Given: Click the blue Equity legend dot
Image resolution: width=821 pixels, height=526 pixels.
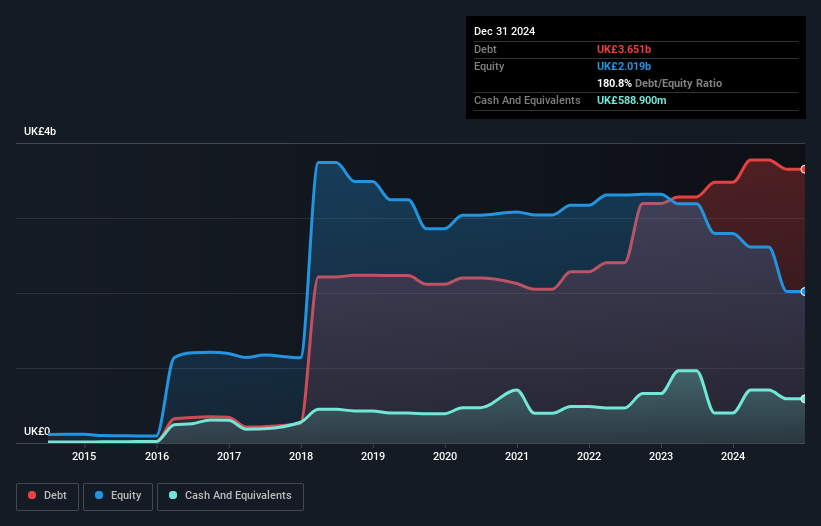Looking at the screenshot, I should 99,495.
